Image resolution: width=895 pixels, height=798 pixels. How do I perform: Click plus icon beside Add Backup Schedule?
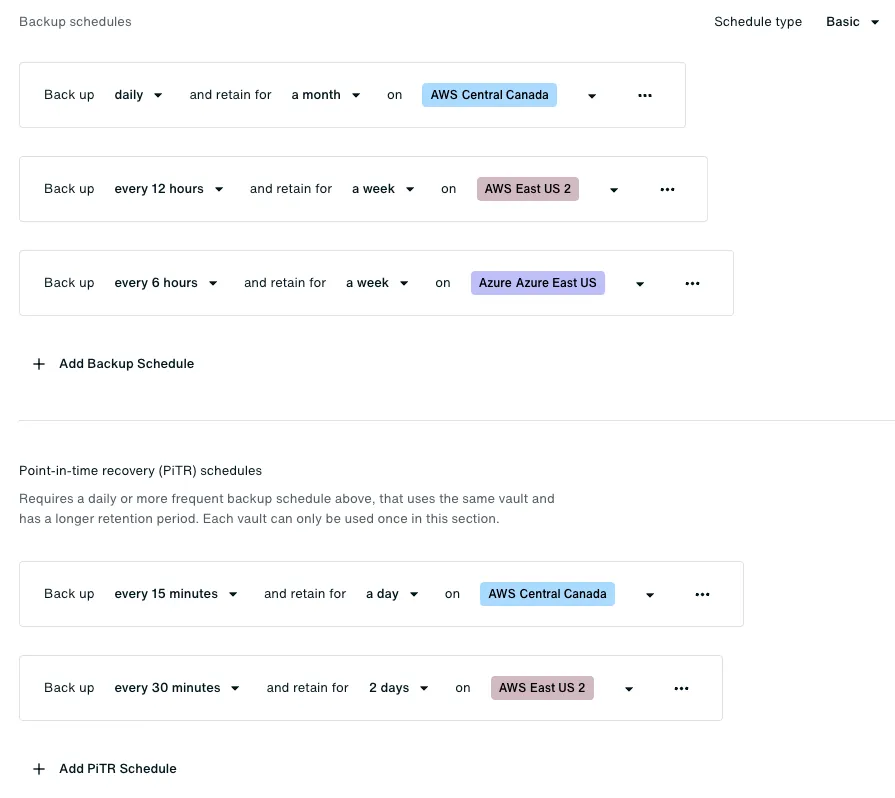(39, 364)
